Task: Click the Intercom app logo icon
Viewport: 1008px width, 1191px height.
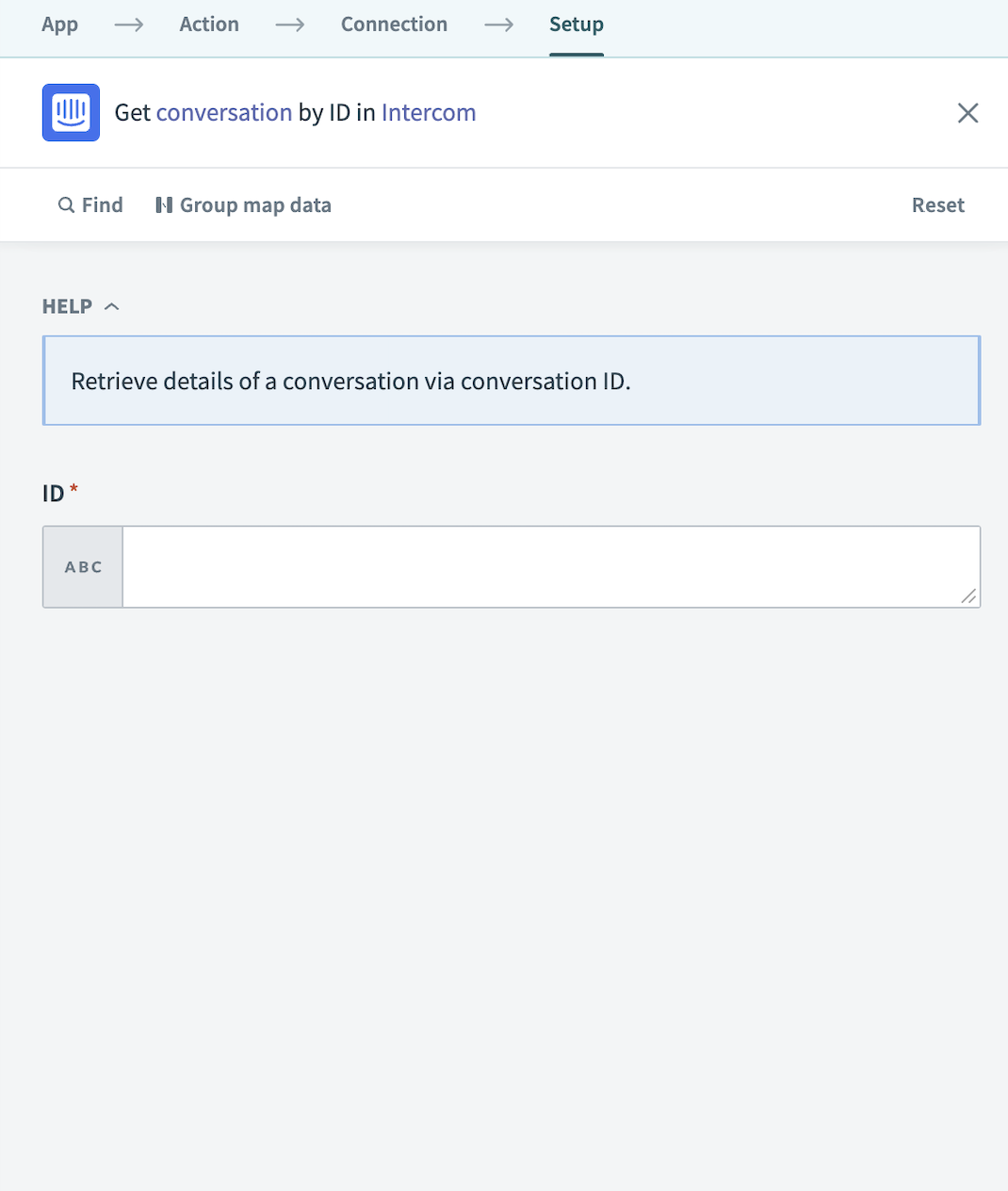Action: coord(70,112)
